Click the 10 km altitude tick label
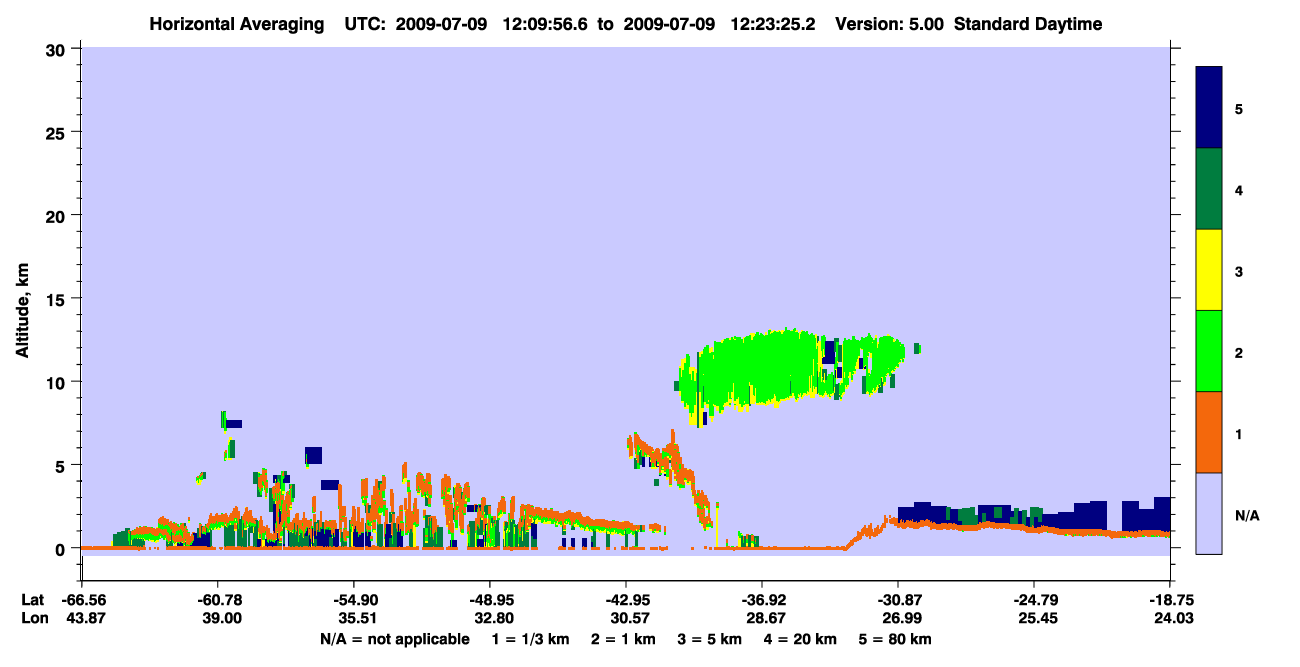1300x667 pixels. 58,382
